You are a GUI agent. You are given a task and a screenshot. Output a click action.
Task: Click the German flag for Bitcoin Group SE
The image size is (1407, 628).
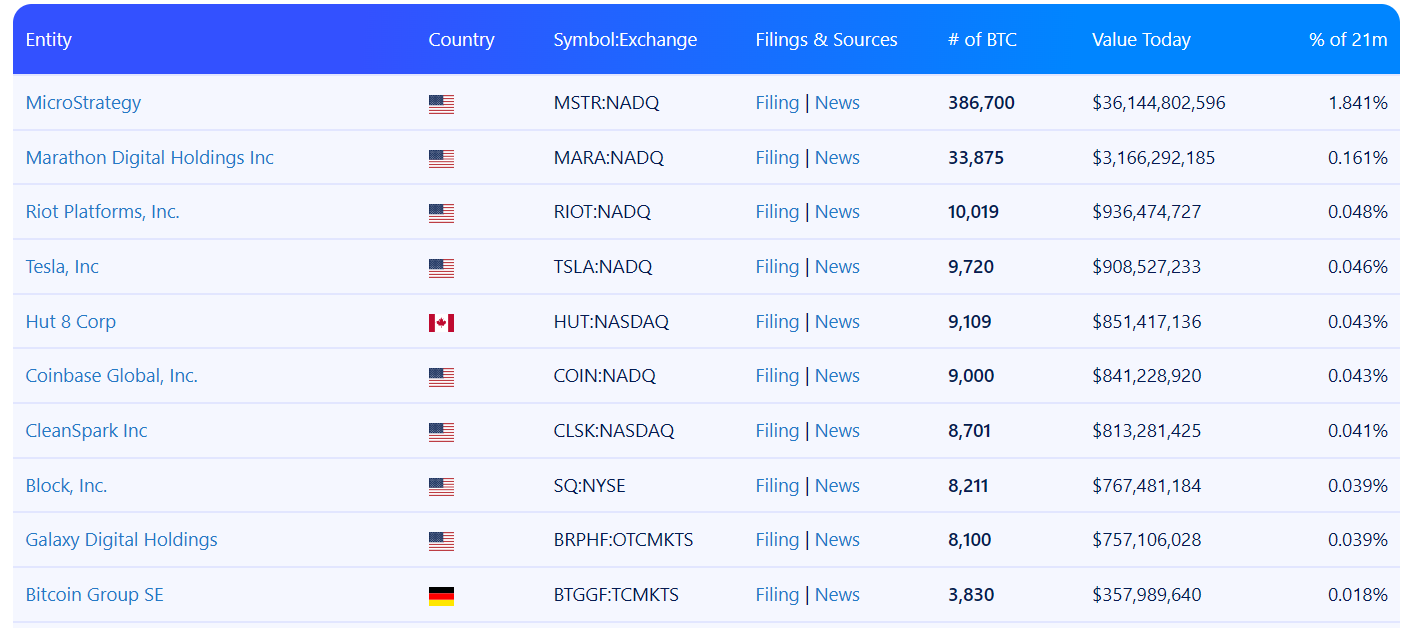pyautogui.click(x=441, y=596)
